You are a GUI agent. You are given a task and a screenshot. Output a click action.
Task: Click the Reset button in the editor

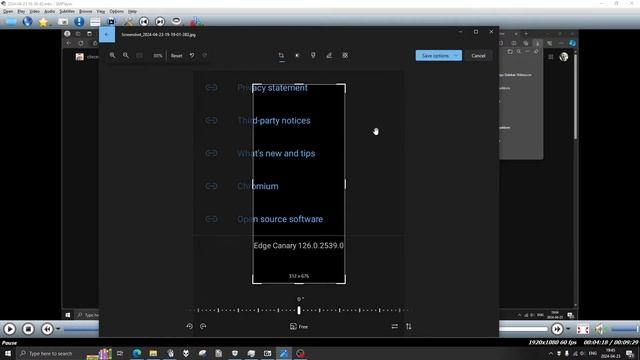[176, 56]
